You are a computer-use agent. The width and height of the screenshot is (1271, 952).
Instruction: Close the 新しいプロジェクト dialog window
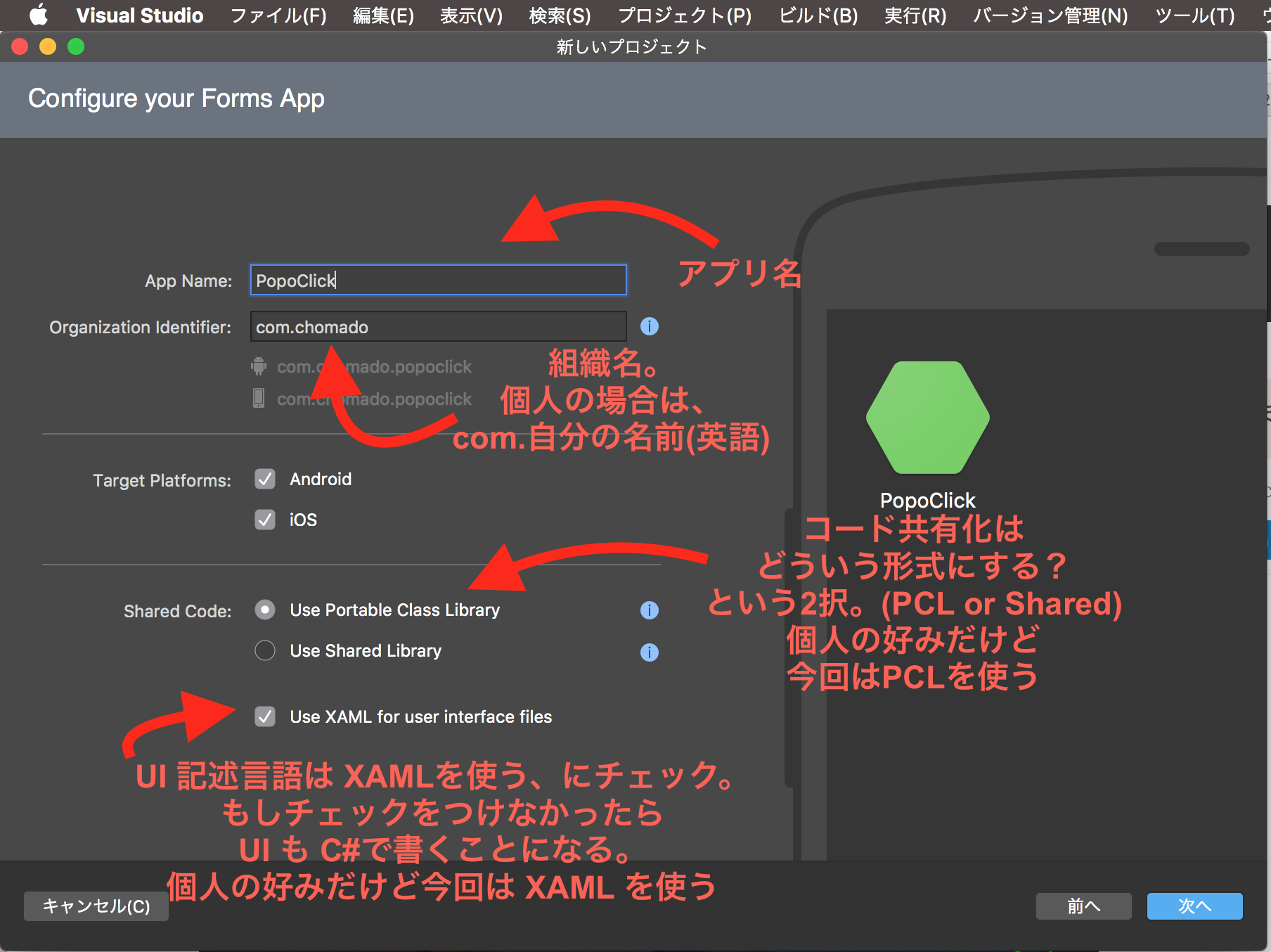(x=20, y=46)
